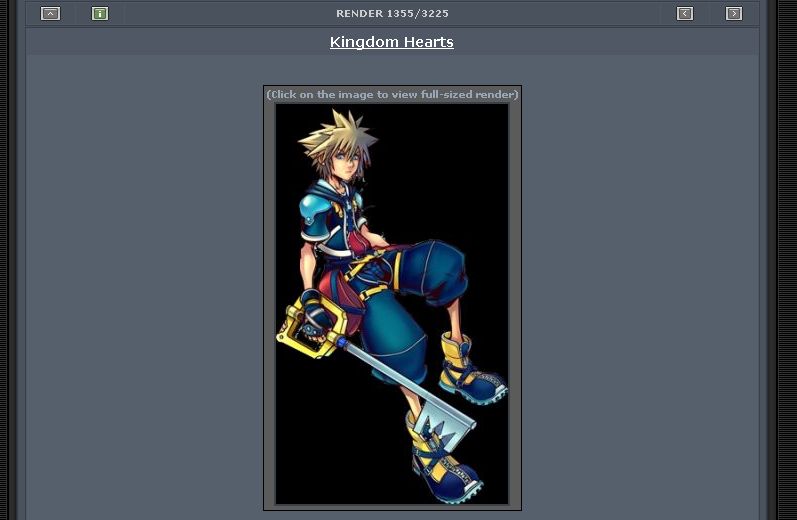This screenshot has width=797, height=520.
Task: Click the Sora render to view full size
Action: tap(392, 304)
